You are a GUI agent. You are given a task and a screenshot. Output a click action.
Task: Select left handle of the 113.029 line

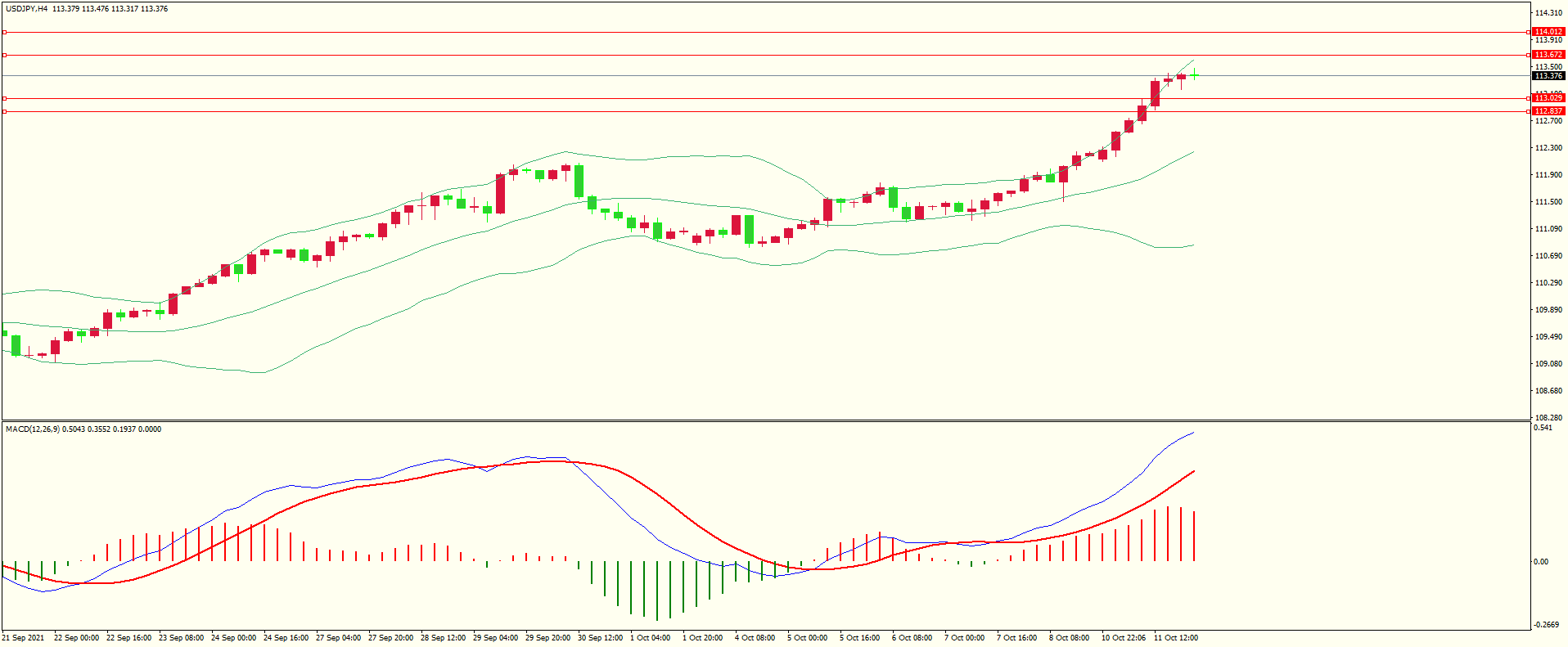(4, 98)
